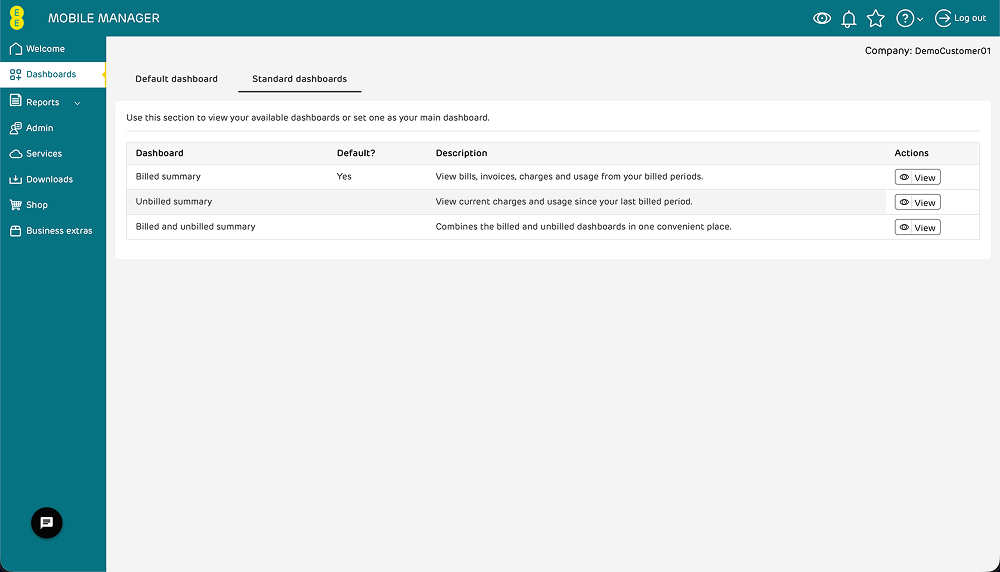Click the Billed summary description text
This screenshot has height=572, width=1000.
click(570, 177)
